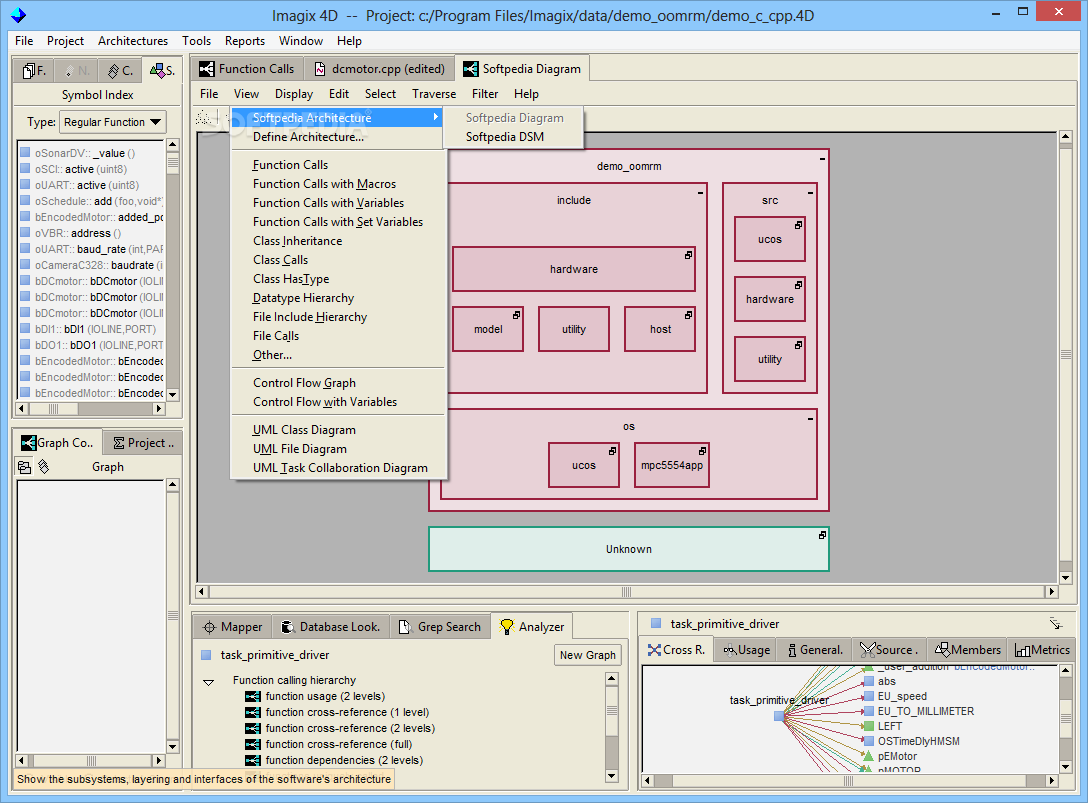1088x803 pixels.
Task: Open the Display menu in diagram window
Action: pos(294,94)
